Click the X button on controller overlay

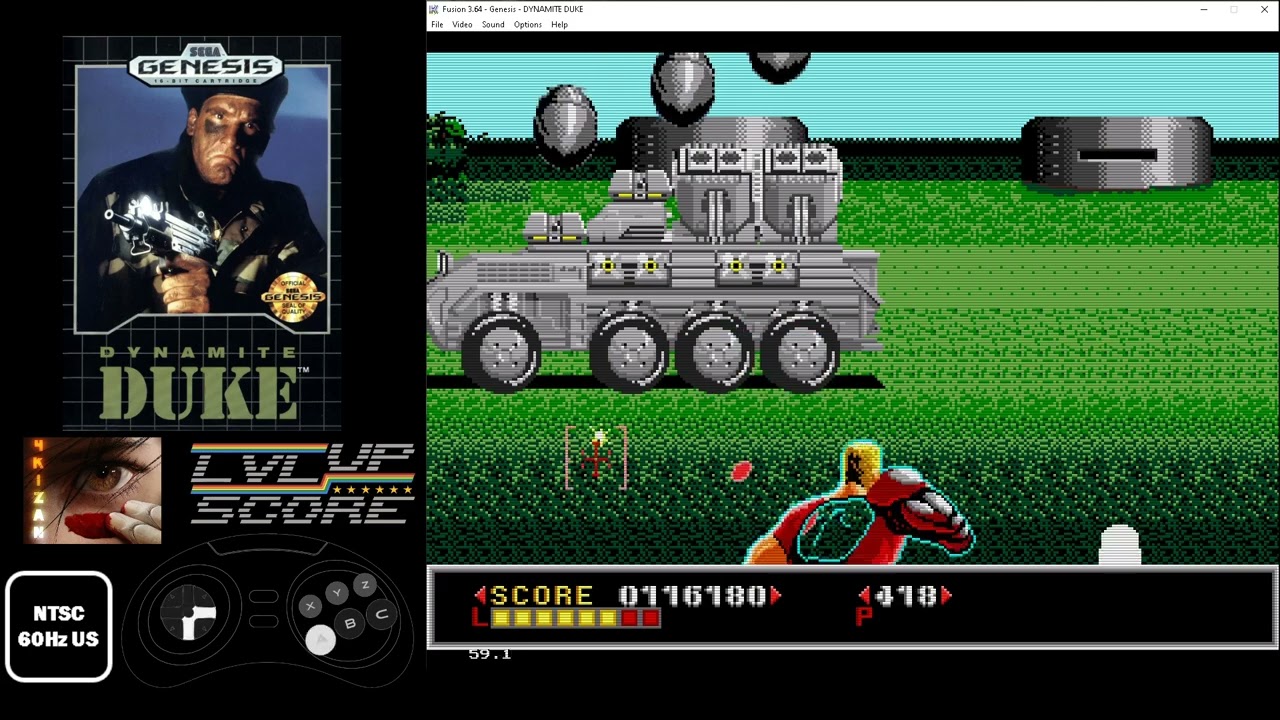coord(310,605)
